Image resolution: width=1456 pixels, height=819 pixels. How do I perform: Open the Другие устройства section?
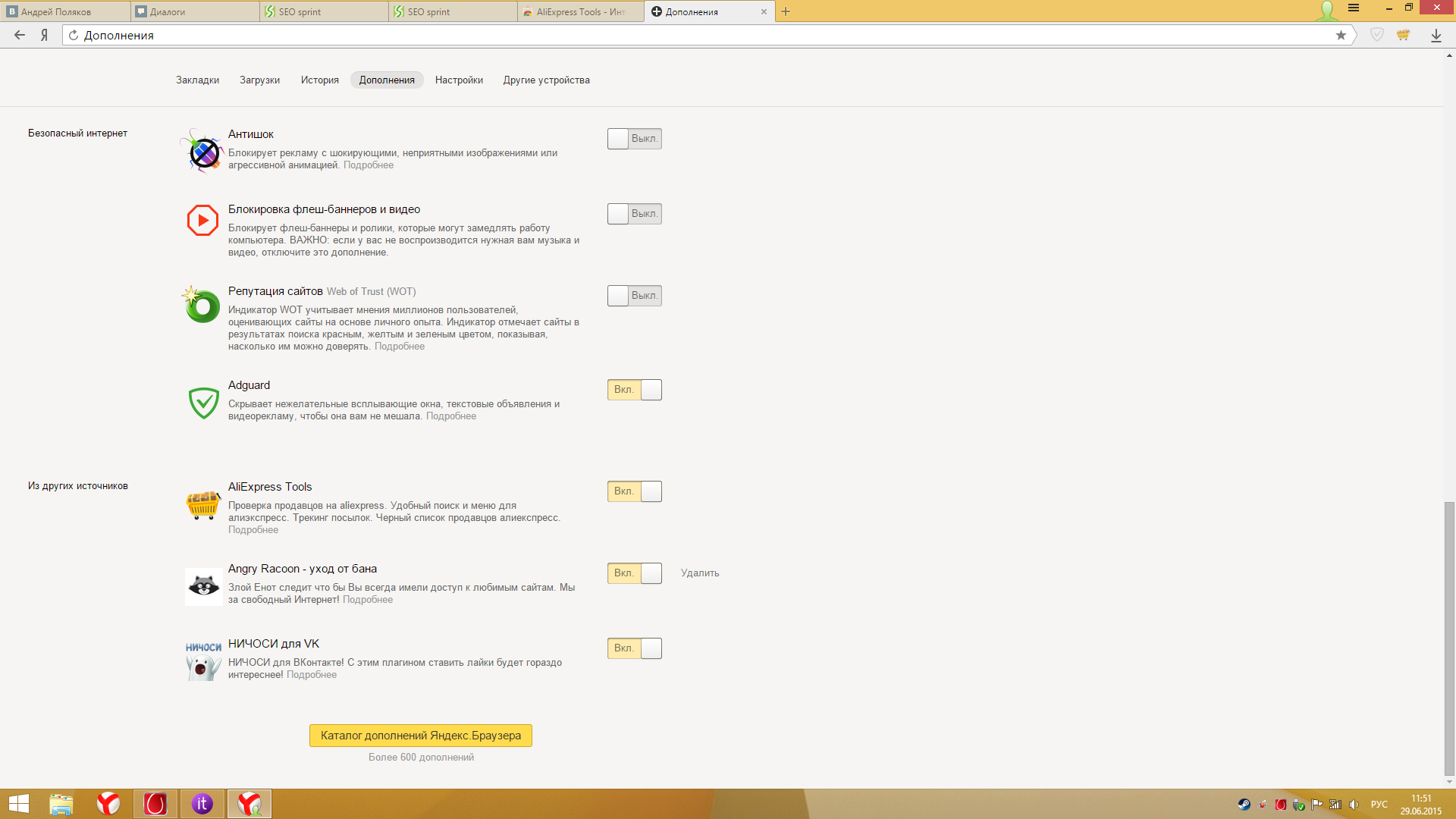tap(546, 80)
